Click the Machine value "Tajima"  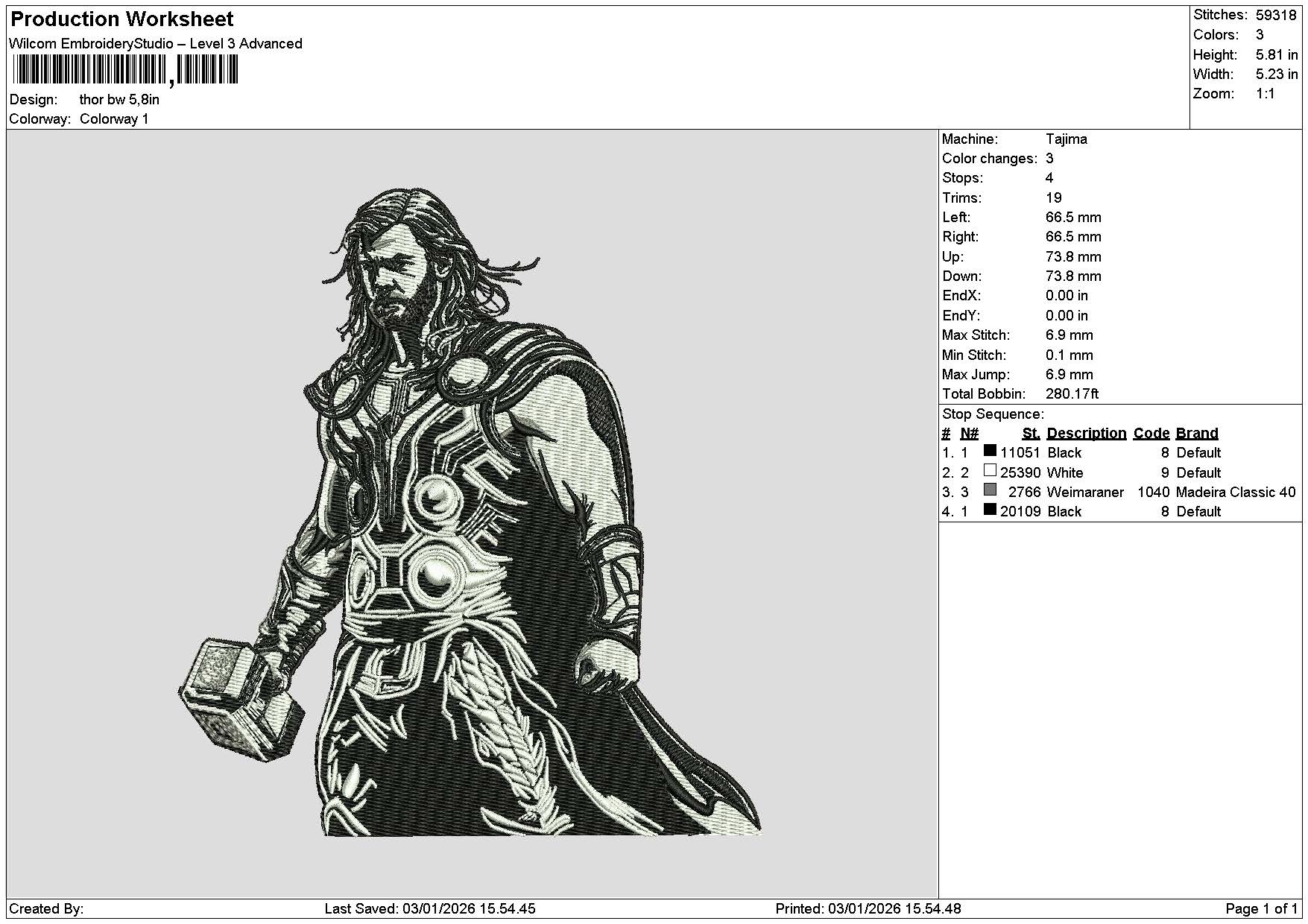pyautogui.click(x=1067, y=139)
